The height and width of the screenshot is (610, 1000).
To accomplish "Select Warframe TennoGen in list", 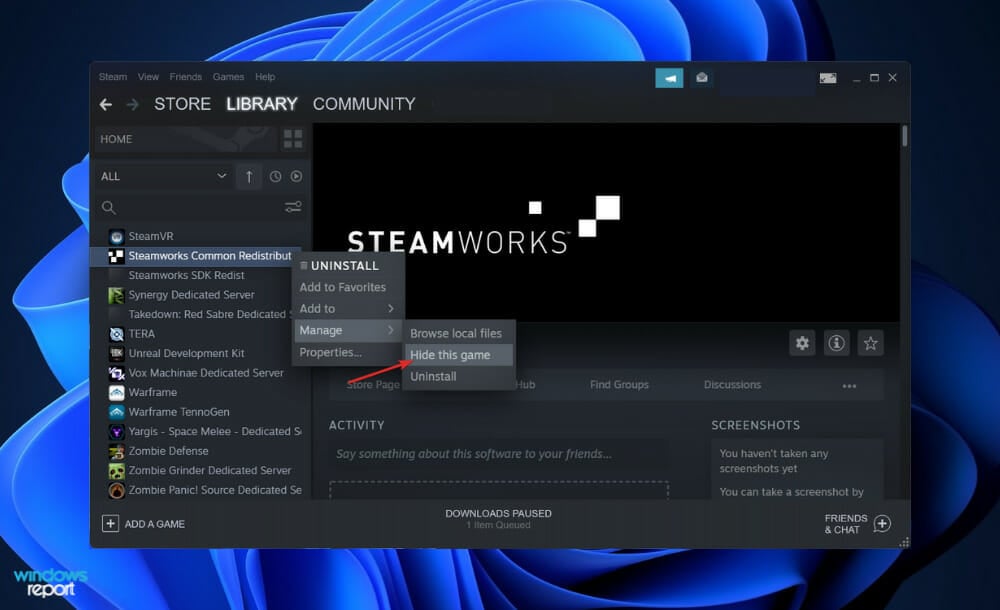I will 179,412.
